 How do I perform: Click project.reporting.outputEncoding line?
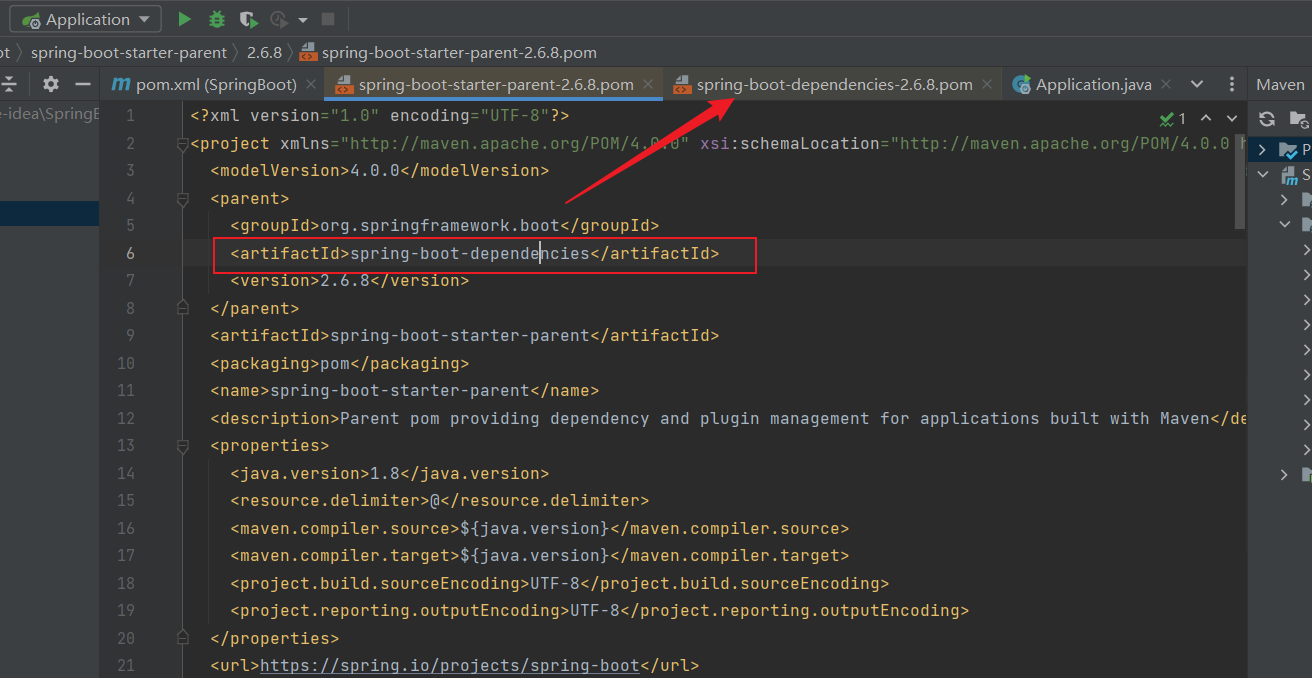click(x=599, y=610)
